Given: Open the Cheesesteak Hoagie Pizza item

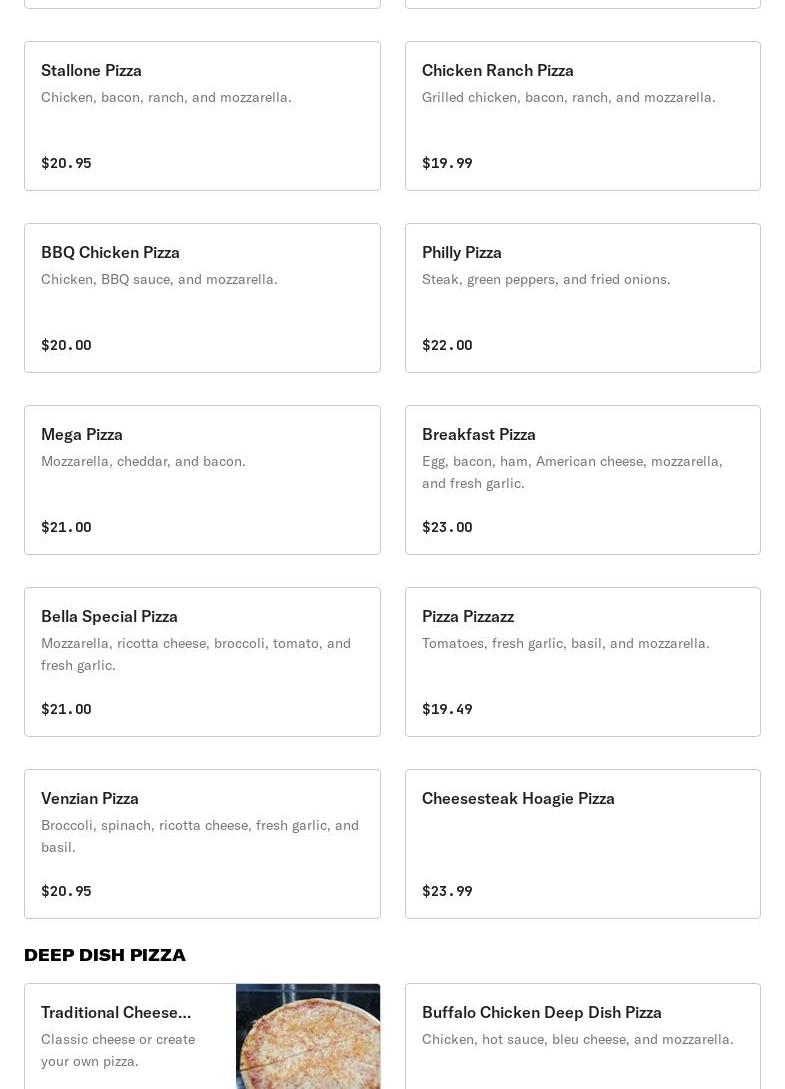Looking at the screenshot, I should point(582,844).
